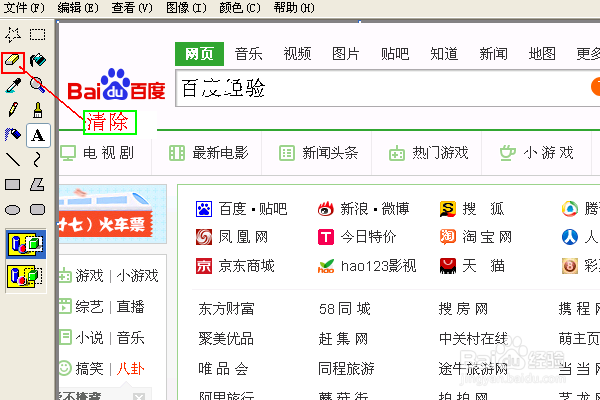The image size is (600, 400).
Task: Click 搞笑 next to the smiley icon
Action: [90, 369]
